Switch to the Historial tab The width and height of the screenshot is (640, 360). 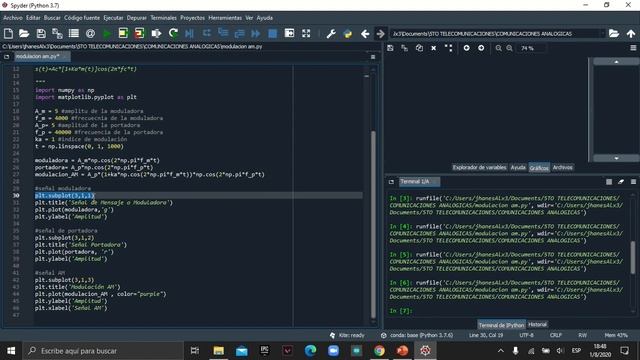(537, 324)
